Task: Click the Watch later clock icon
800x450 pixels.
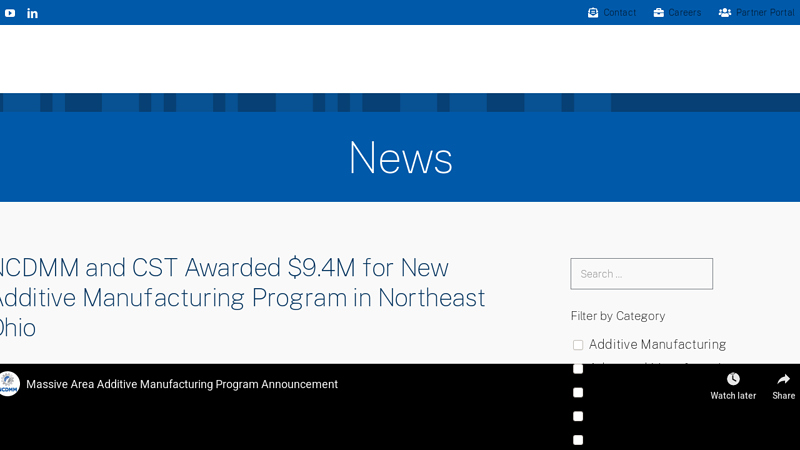Action: coord(733,379)
